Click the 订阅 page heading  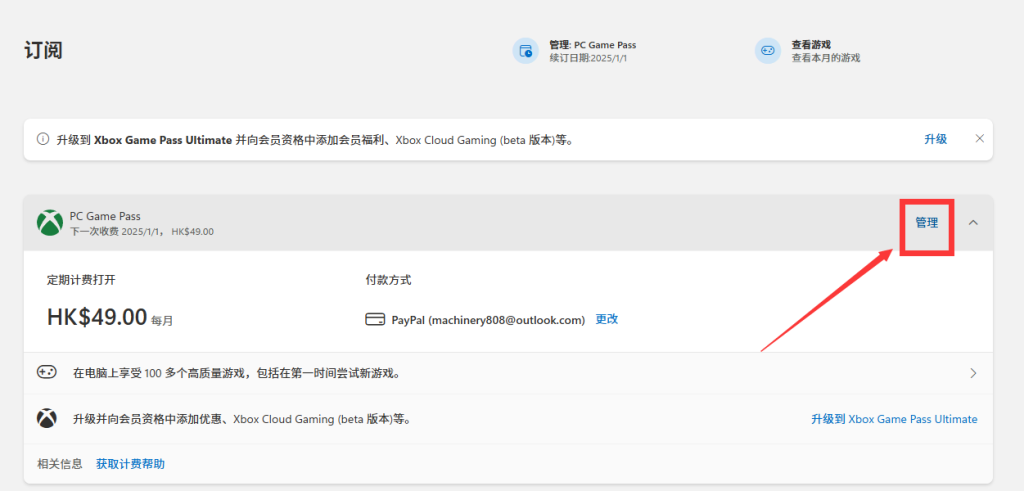[43, 50]
